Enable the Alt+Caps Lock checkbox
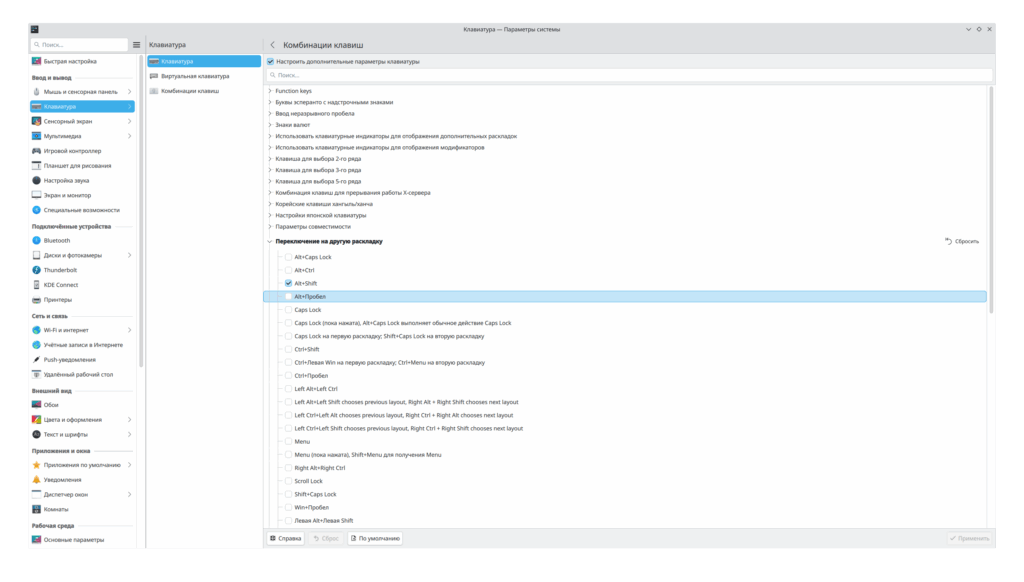The image size is (1024, 582). click(x=289, y=257)
